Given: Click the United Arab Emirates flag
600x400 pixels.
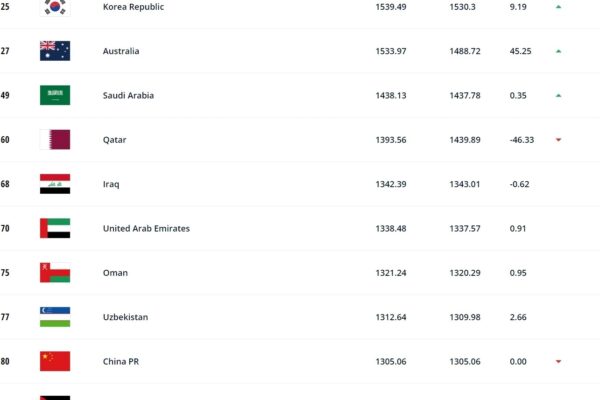Looking at the screenshot, I should [x=55, y=229].
